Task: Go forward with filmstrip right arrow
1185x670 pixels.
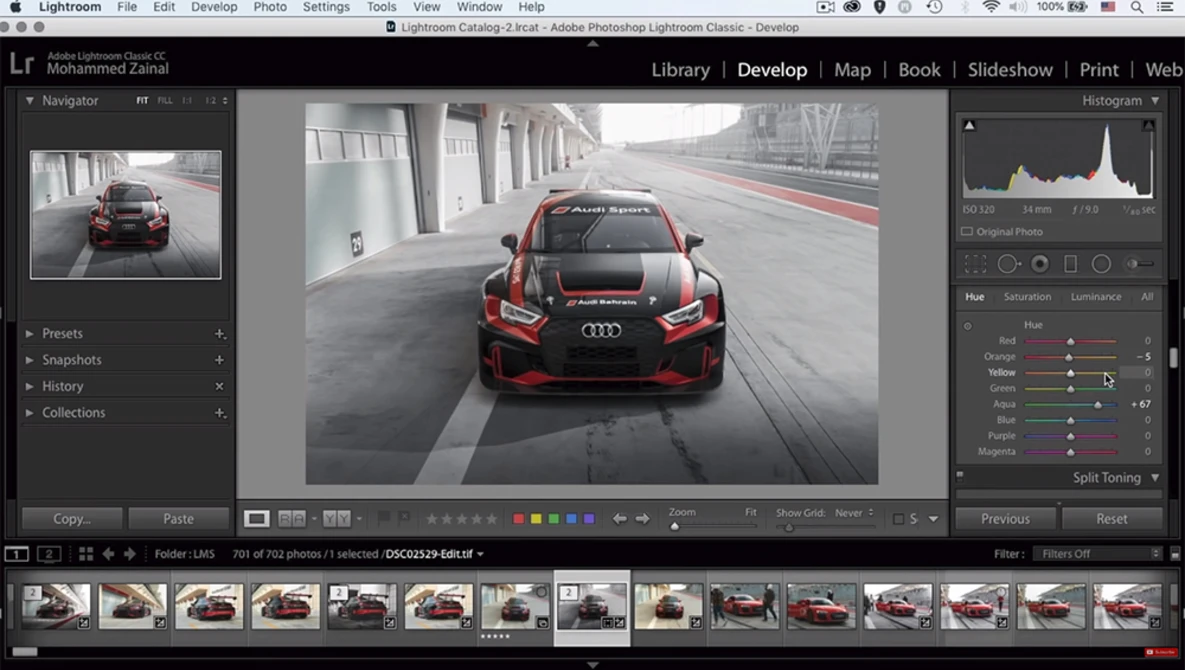Action: click(x=129, y=554)
